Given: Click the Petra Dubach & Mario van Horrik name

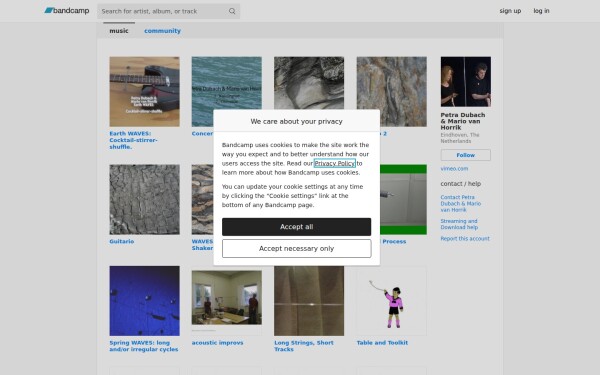Looking at the screenshot, I should [463, 121].
